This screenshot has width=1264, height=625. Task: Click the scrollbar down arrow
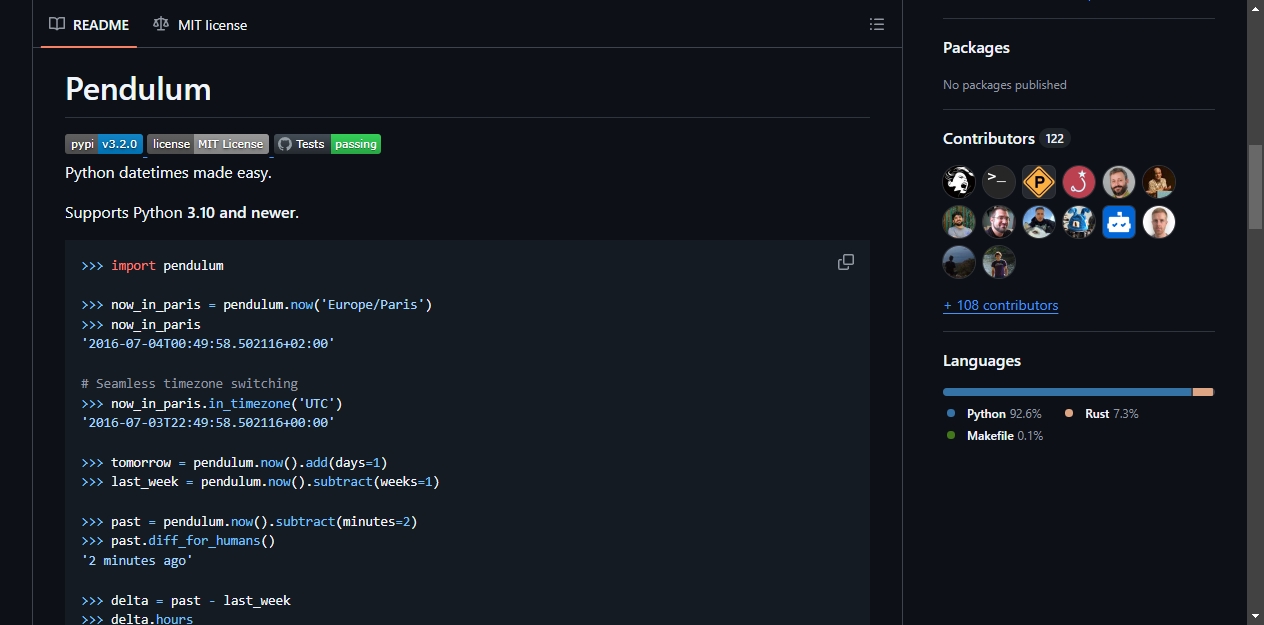pyautogui.click(x=1255, y=616)
